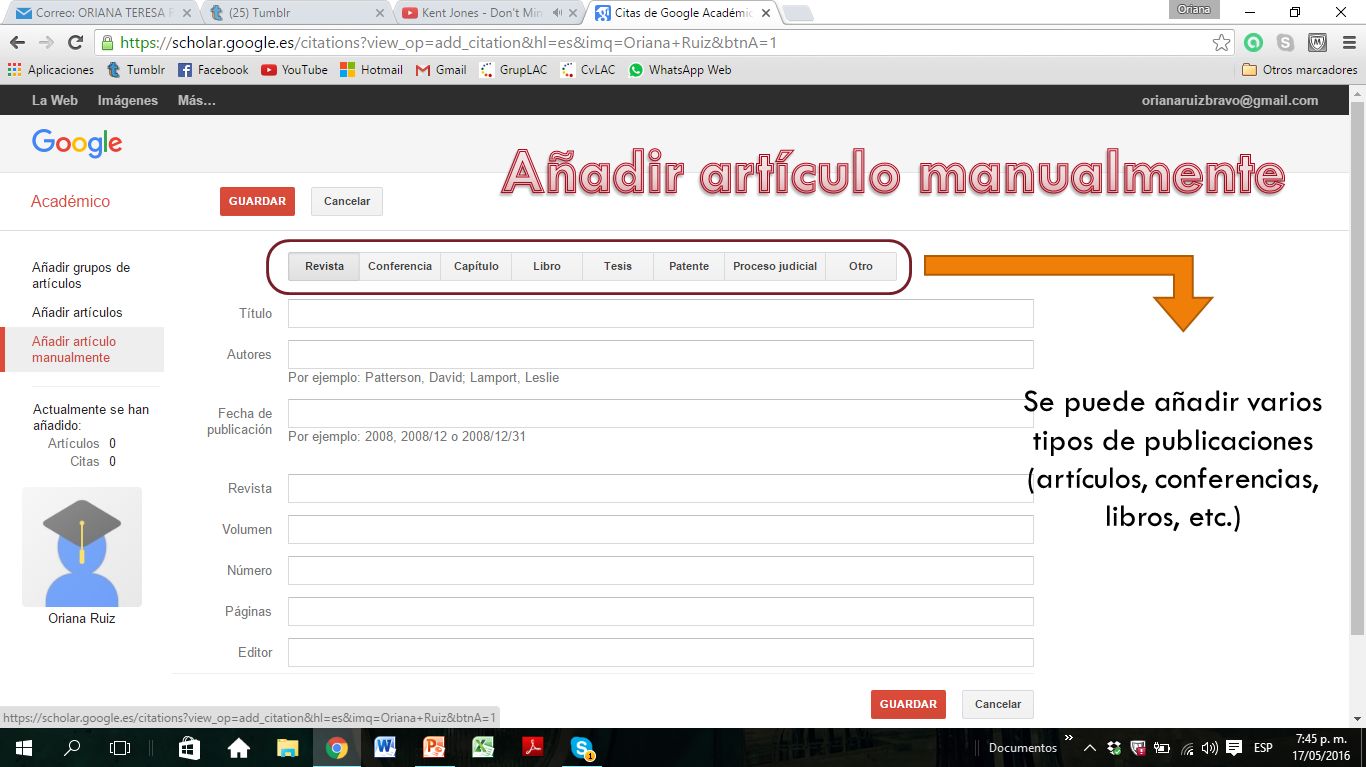Viewport: 1366px width, 767px height.
Task: Click the Académico link
Action: tap(70, 201)
